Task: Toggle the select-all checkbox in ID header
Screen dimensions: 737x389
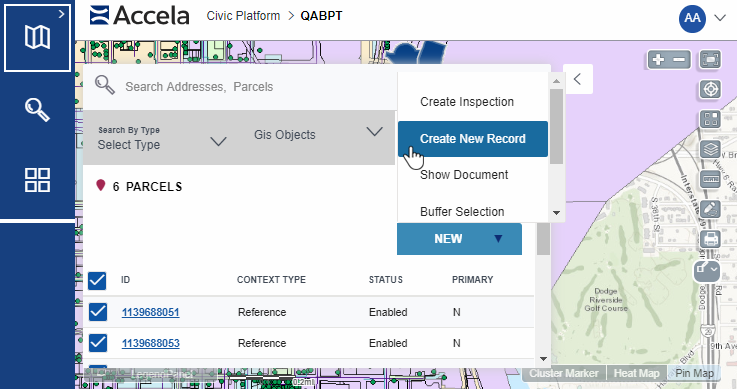Action: [97, 280]
